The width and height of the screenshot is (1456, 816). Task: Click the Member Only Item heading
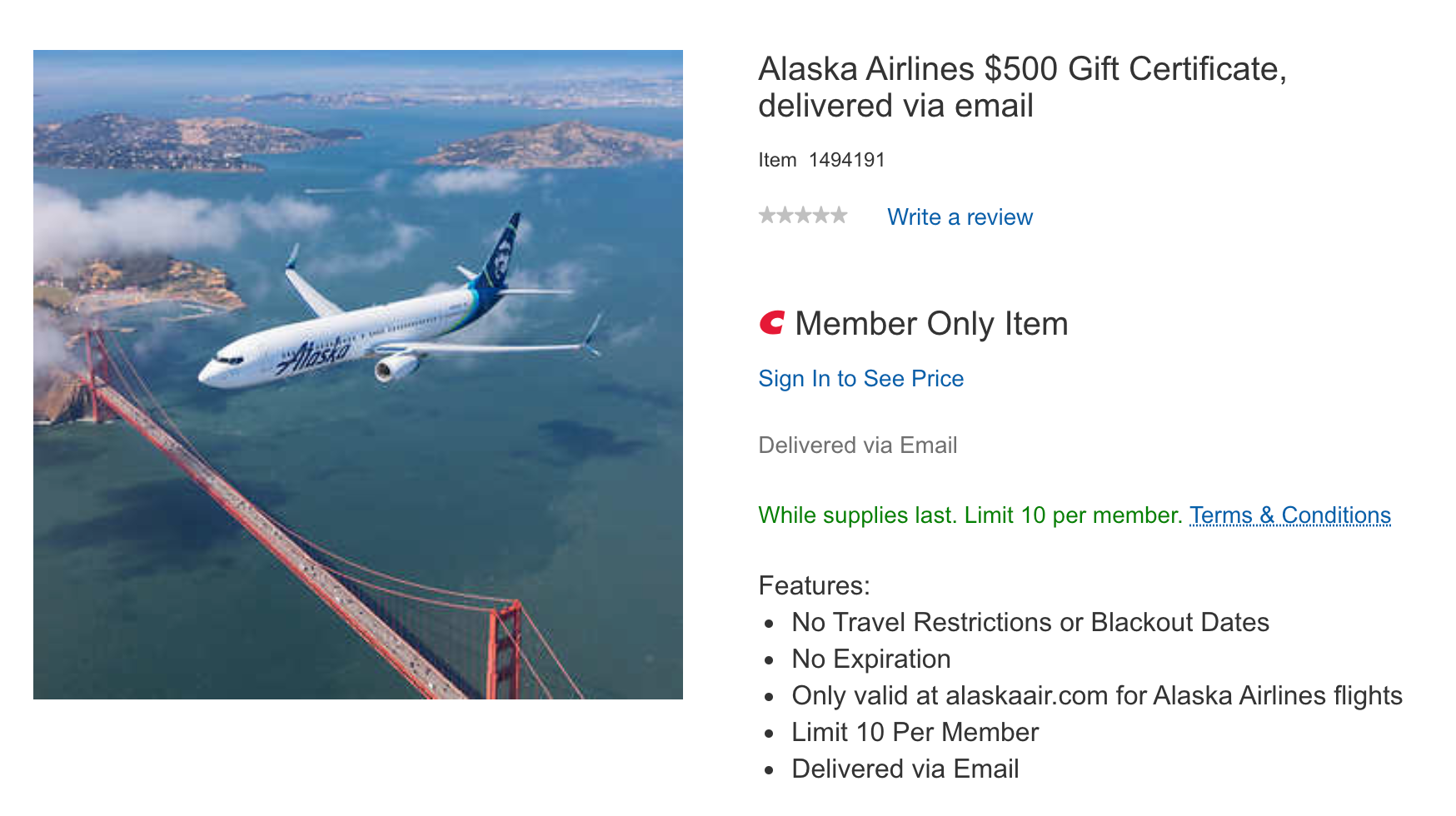pos(930,324)
